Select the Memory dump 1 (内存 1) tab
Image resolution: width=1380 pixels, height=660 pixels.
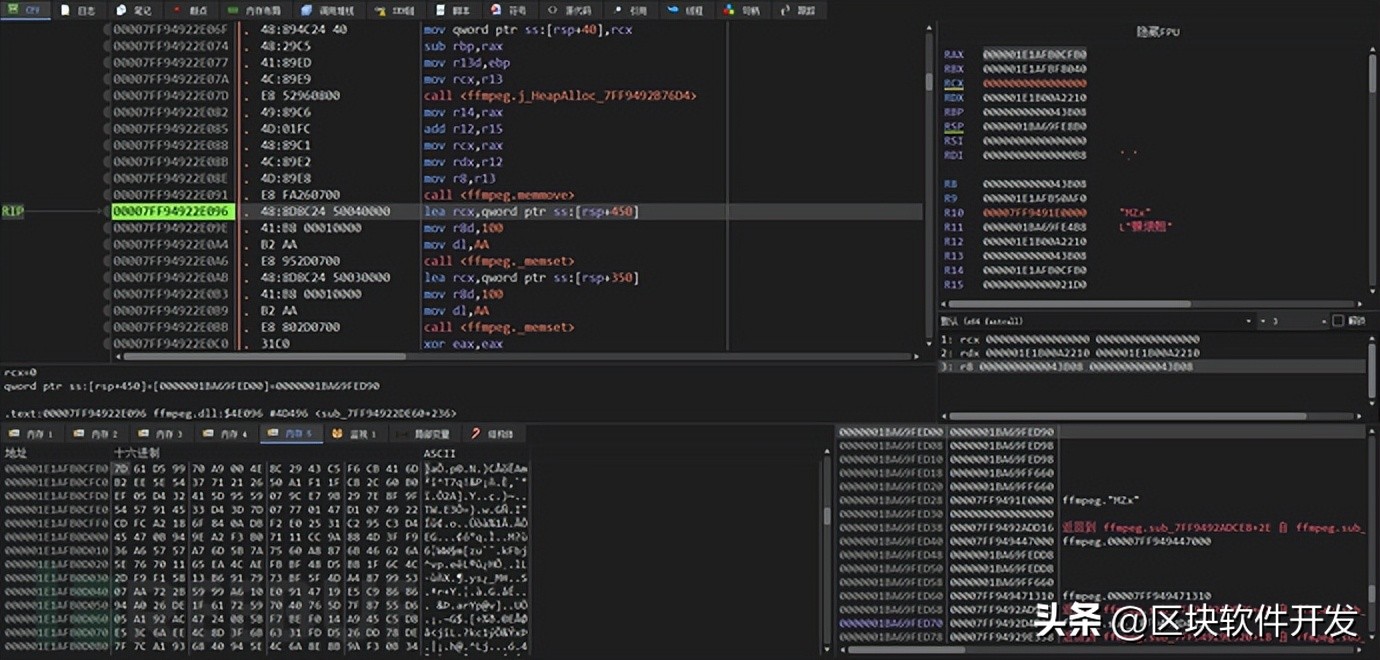35,434
